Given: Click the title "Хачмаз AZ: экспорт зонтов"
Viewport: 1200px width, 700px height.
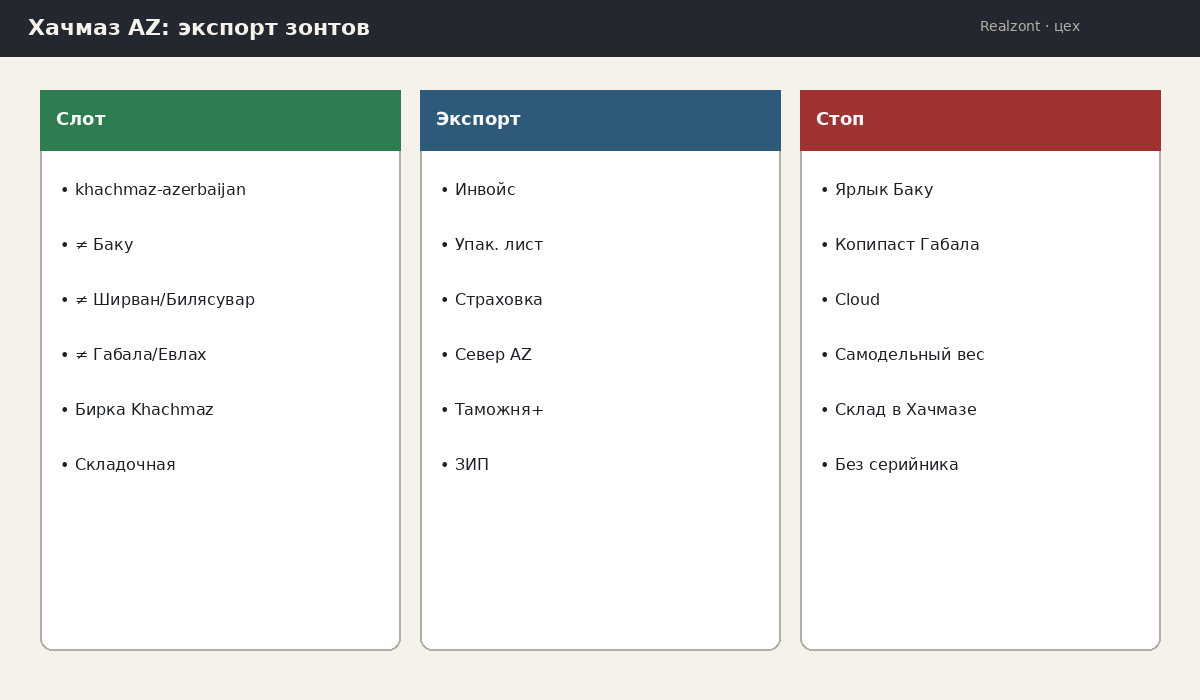Looking at the screenshot, I should coord(199,28).
